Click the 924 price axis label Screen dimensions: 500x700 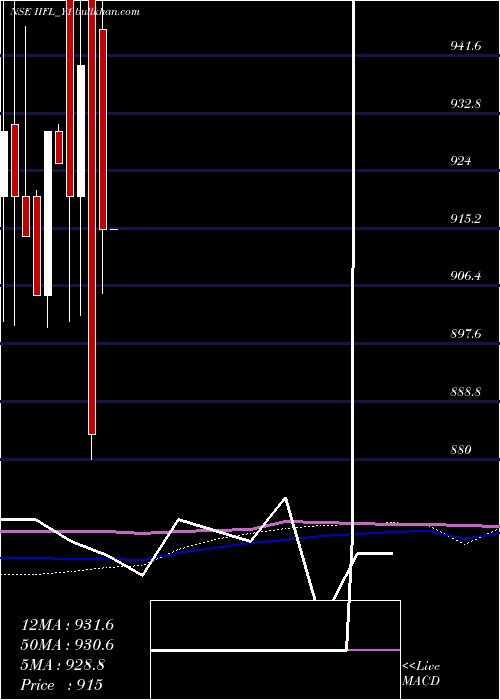point(461,161)
